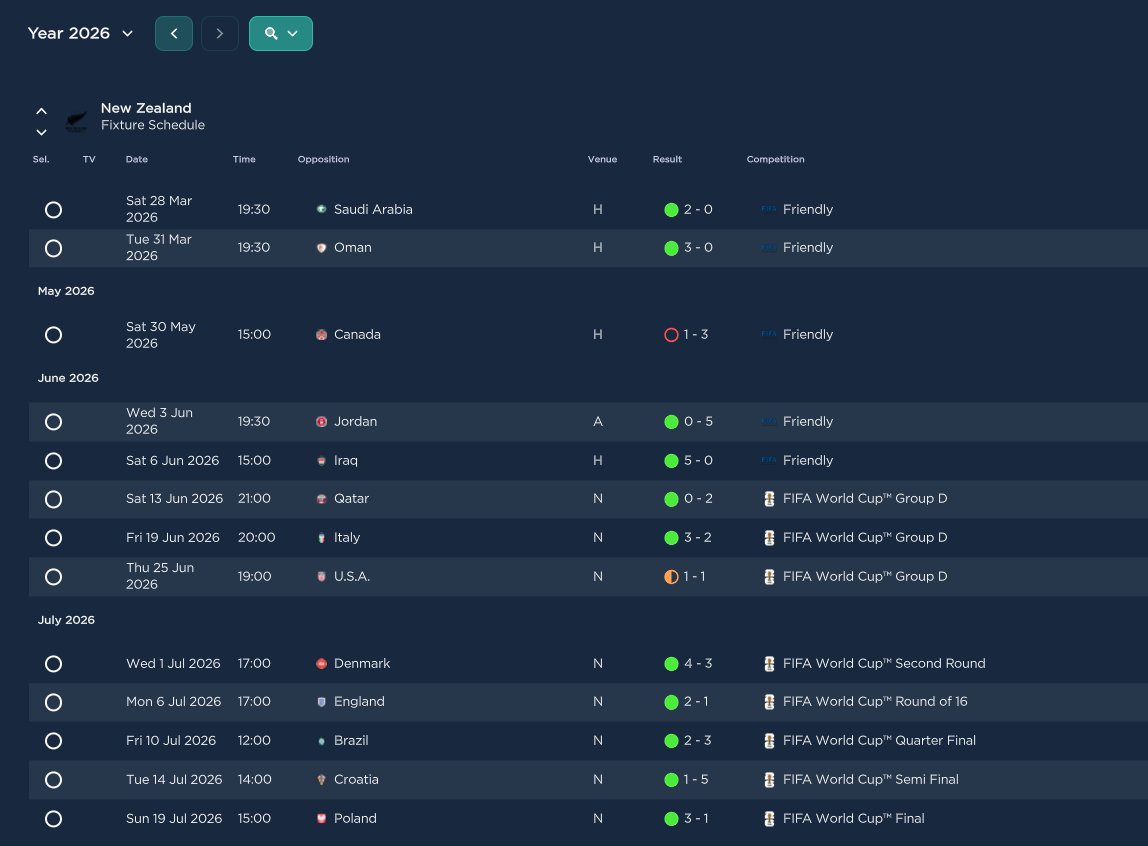This screenshot has height=846, width=1148.
Task: Open the Brazil opponent link
Action: click(x=351, y=740)
